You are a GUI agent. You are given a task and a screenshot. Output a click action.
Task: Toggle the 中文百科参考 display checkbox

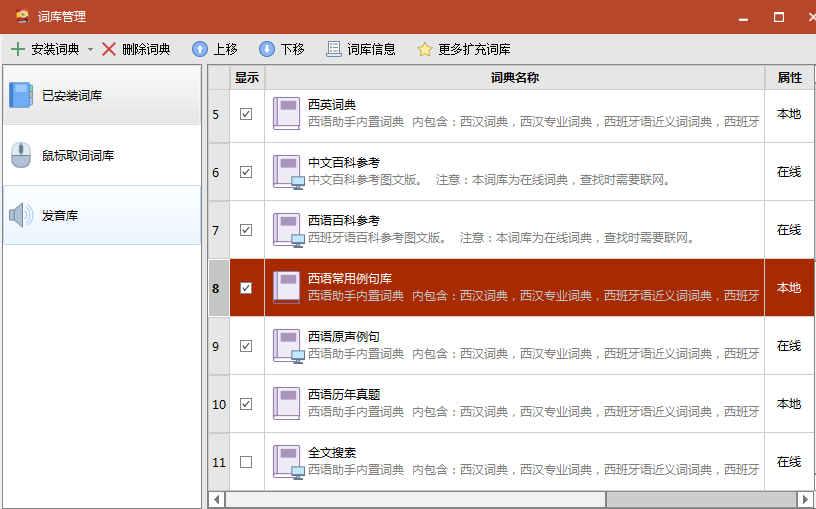point(246,172)
